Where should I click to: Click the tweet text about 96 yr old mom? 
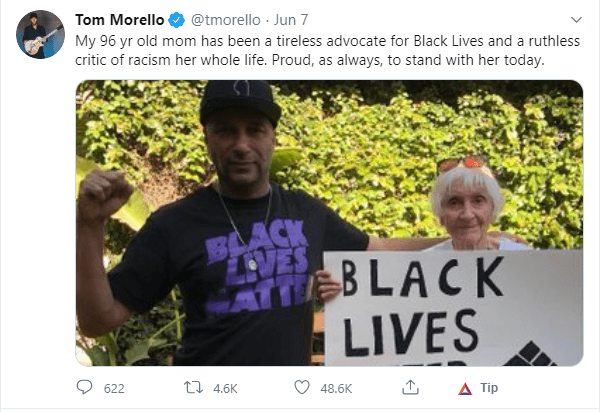tap(327, 50)
